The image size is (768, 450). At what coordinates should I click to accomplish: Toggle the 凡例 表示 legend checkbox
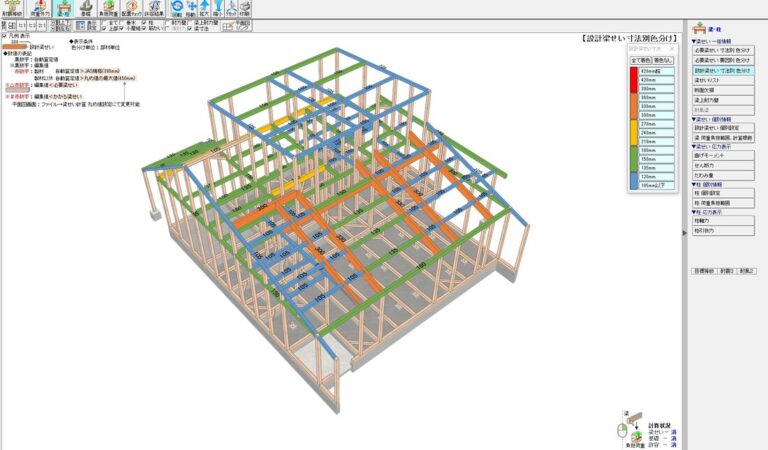(4, 36)
